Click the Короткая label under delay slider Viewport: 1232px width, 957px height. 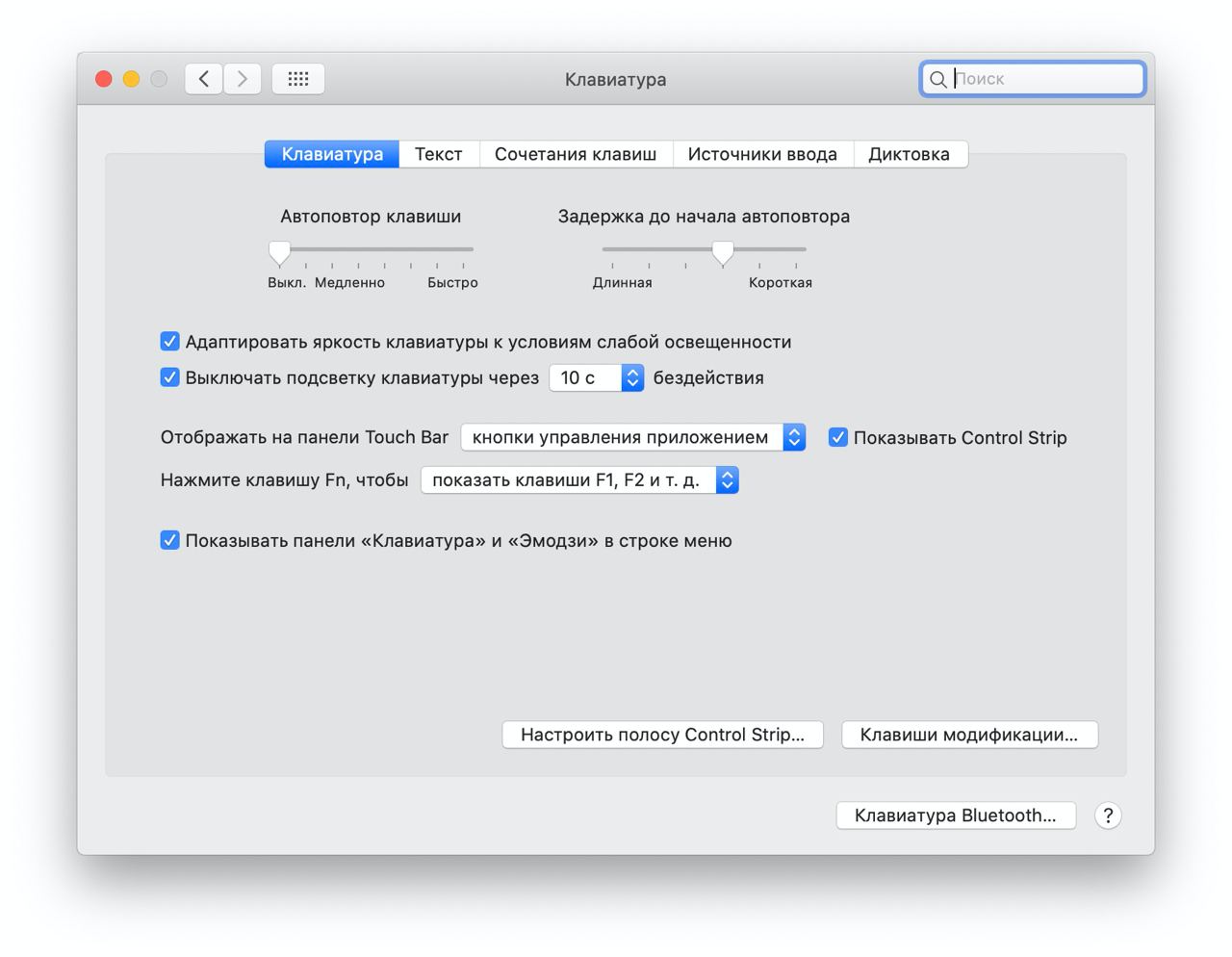[781, 282]
